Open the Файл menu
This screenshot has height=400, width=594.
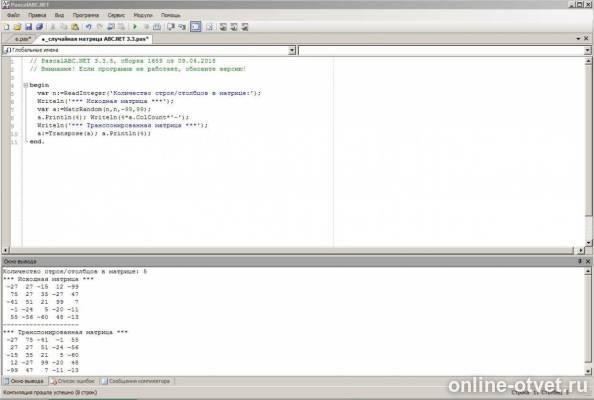click(13, 15)
